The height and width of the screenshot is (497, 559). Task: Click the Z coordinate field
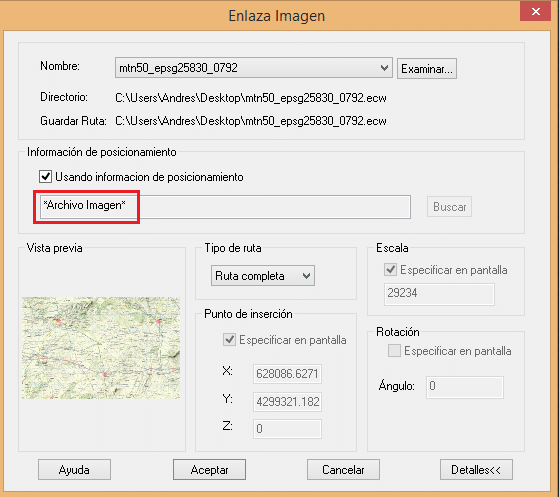(x=287, y=429)
